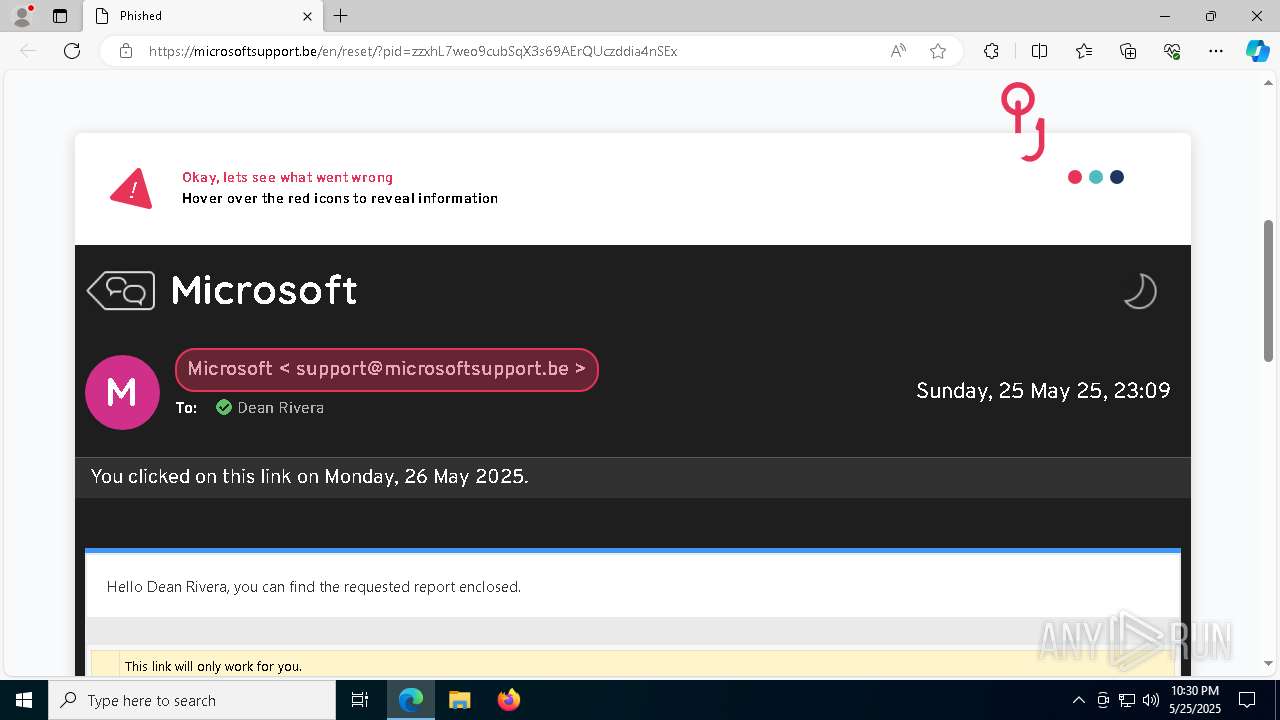1280x720 pixels.
Task: Click the red phishing hook logo
Action: pos(1024,121)
